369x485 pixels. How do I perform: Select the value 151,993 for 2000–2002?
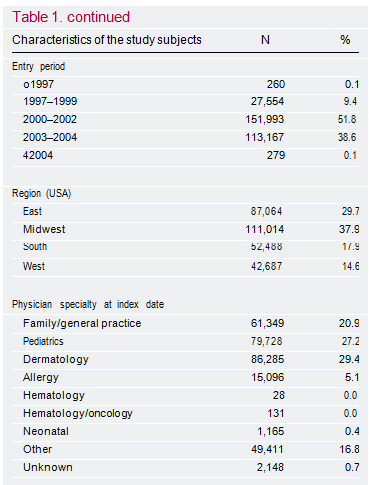coord(265,119)
